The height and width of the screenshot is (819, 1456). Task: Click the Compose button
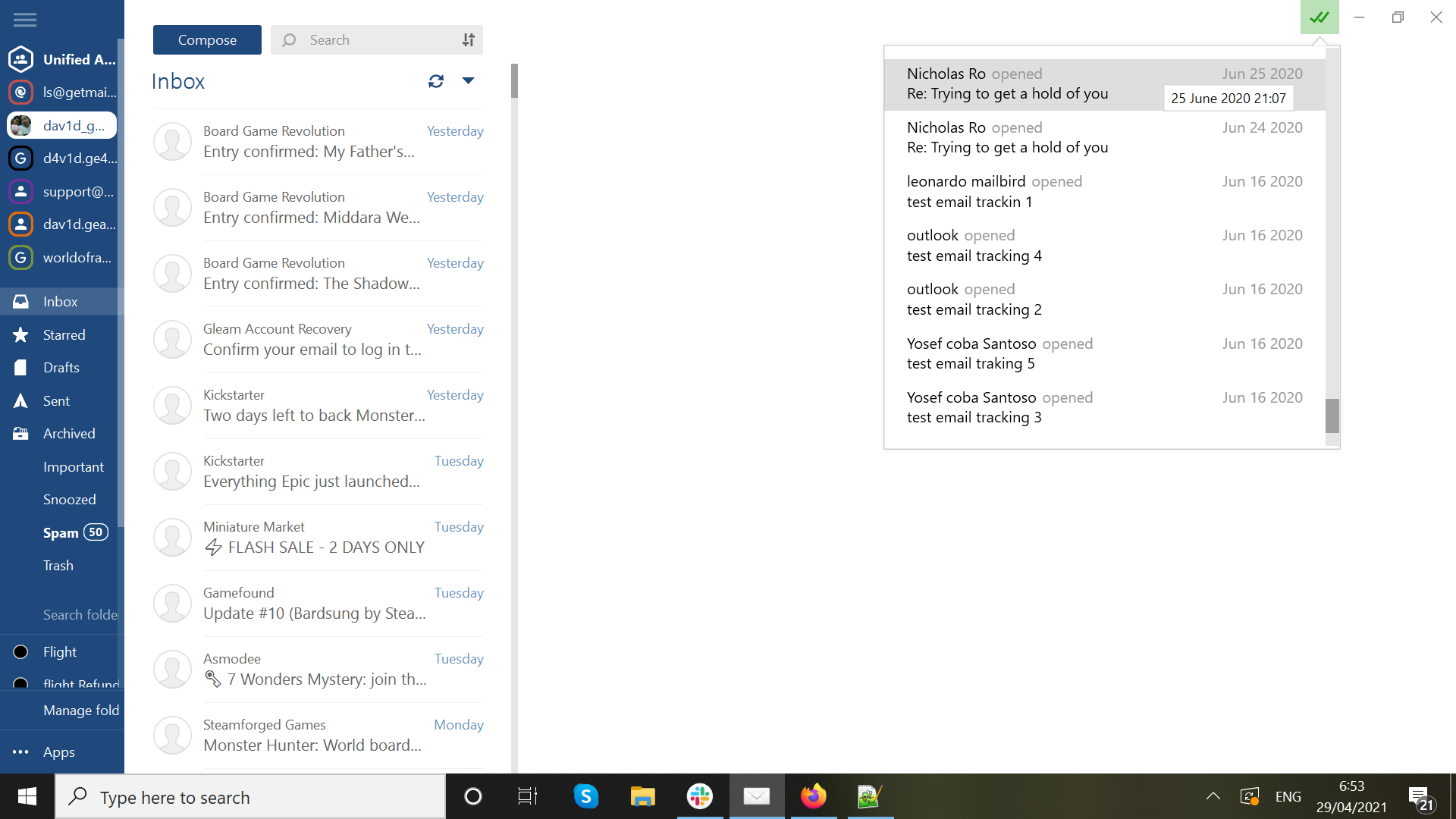(x=207, y=39)
